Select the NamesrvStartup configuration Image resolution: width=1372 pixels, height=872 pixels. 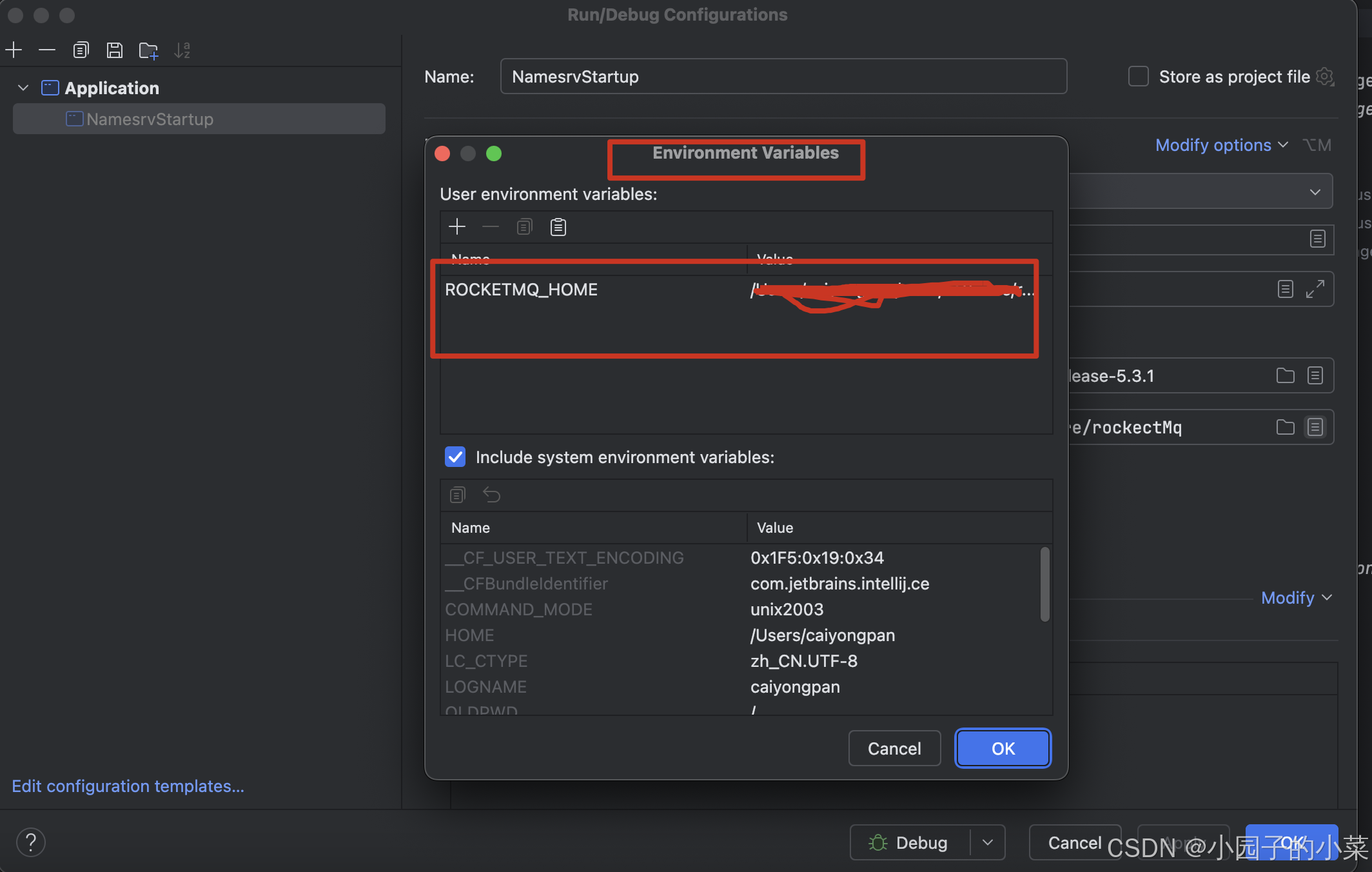pyautogui.click(x=150, y=119)
